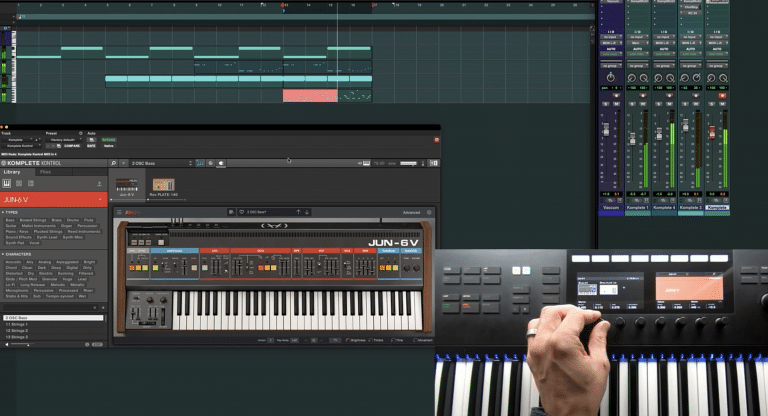Mute the Komplete 4 mixer channel

669,104
